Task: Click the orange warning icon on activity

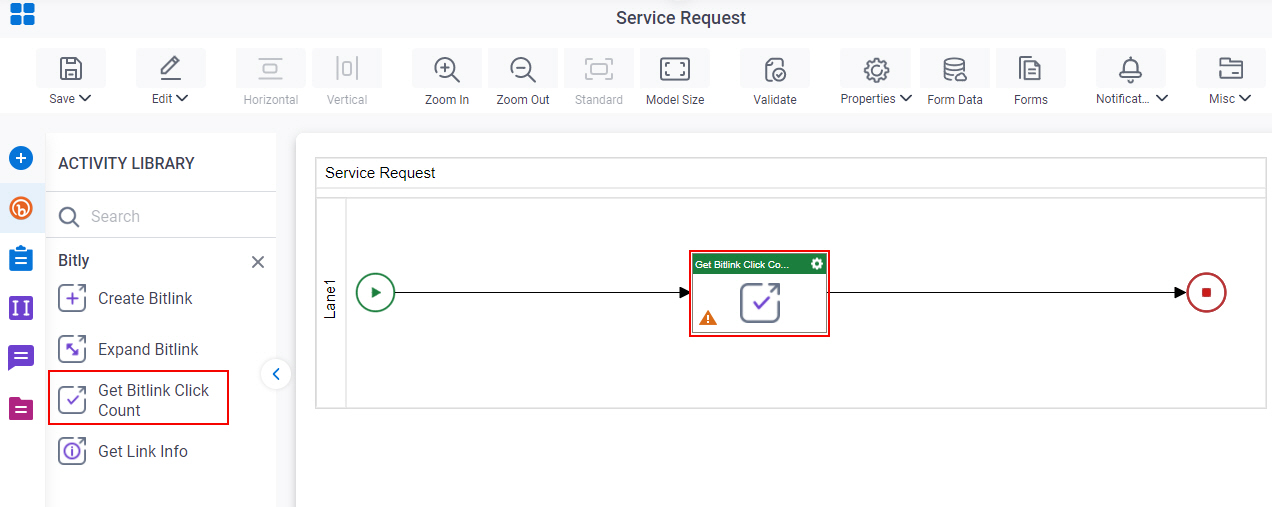Action: click(x=708, y=318)
